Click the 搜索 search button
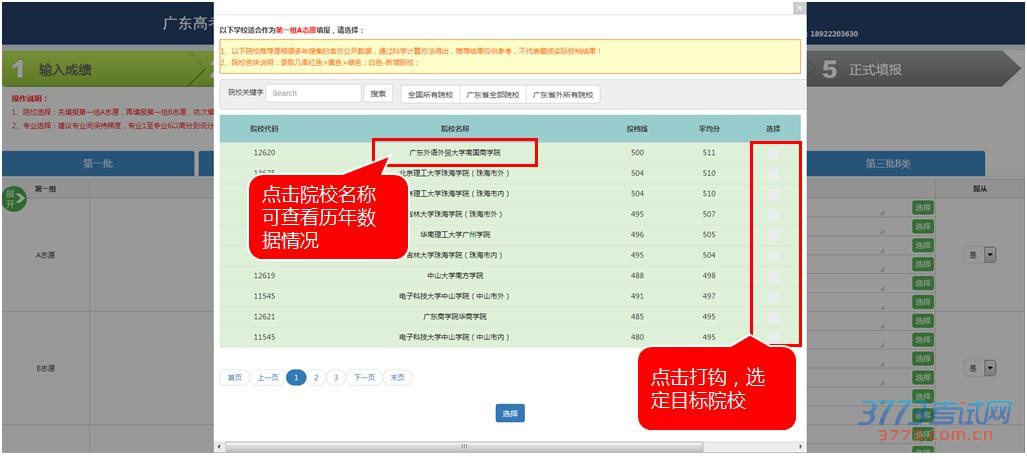The height and width of the screenshot is (460, 1027). 377,94
